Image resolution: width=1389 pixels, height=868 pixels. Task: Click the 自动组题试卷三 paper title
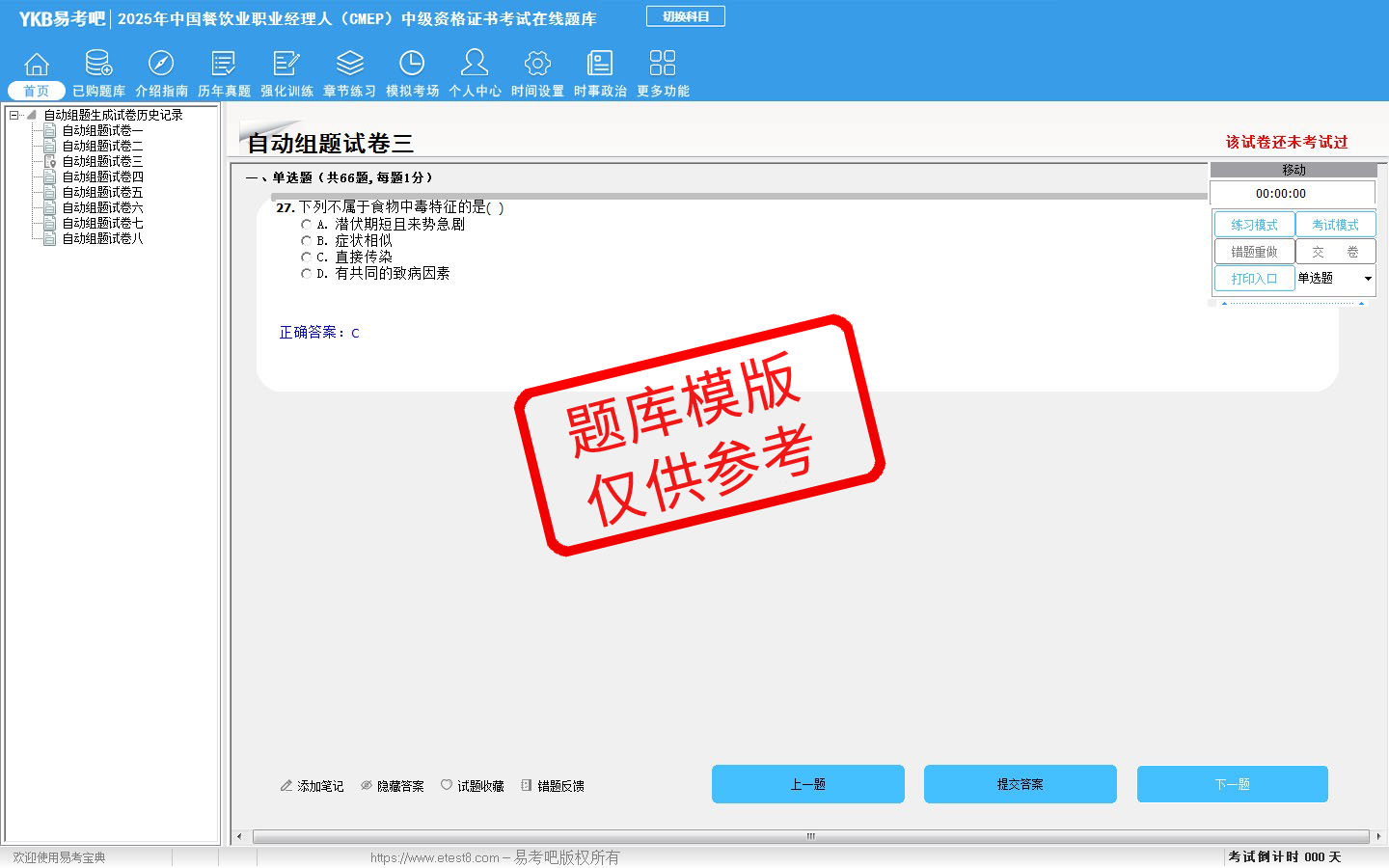pyautogui.click(x=330, y=144)
